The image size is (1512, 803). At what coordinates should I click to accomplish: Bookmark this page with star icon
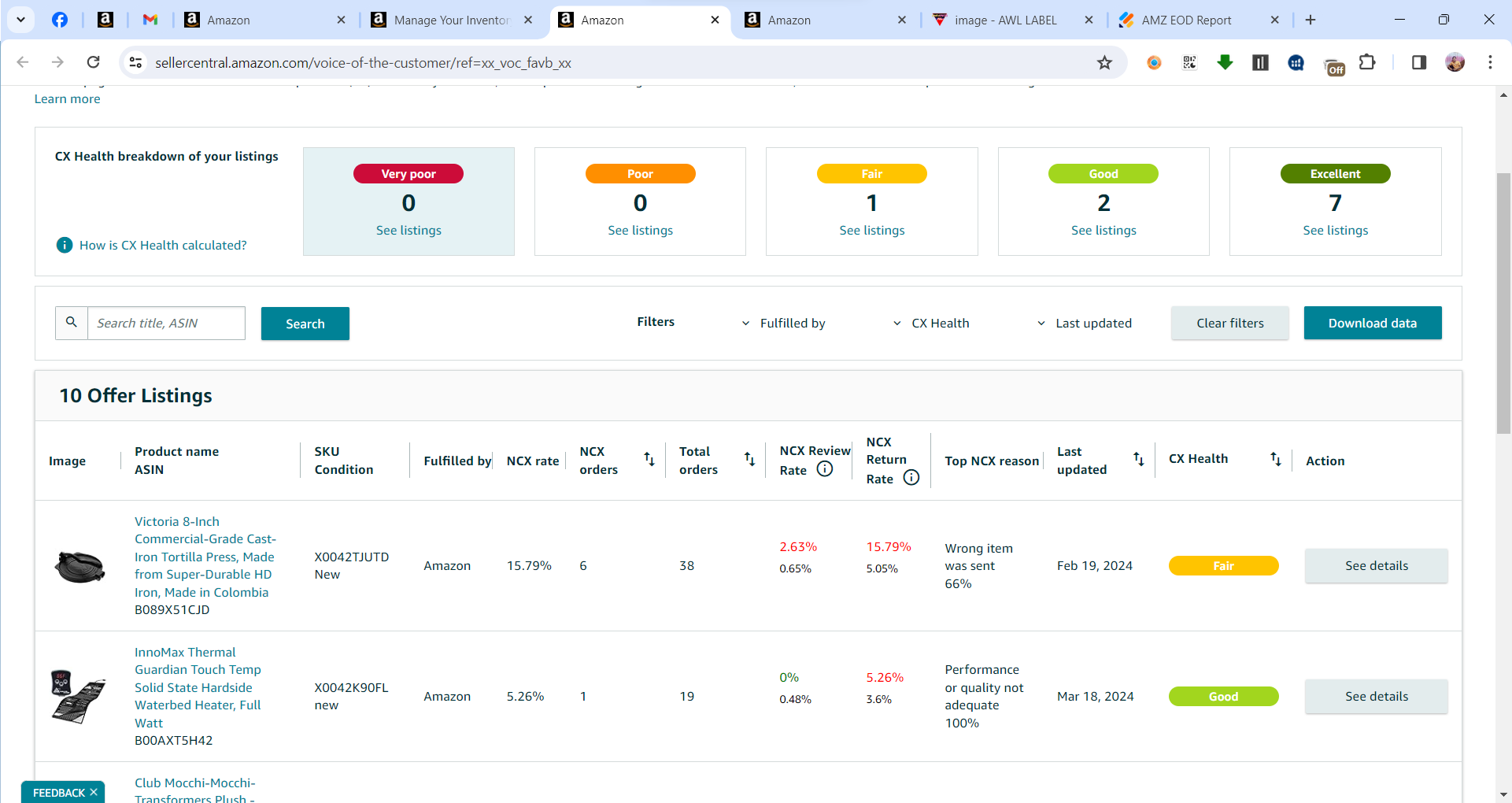tap(1105, 63)
